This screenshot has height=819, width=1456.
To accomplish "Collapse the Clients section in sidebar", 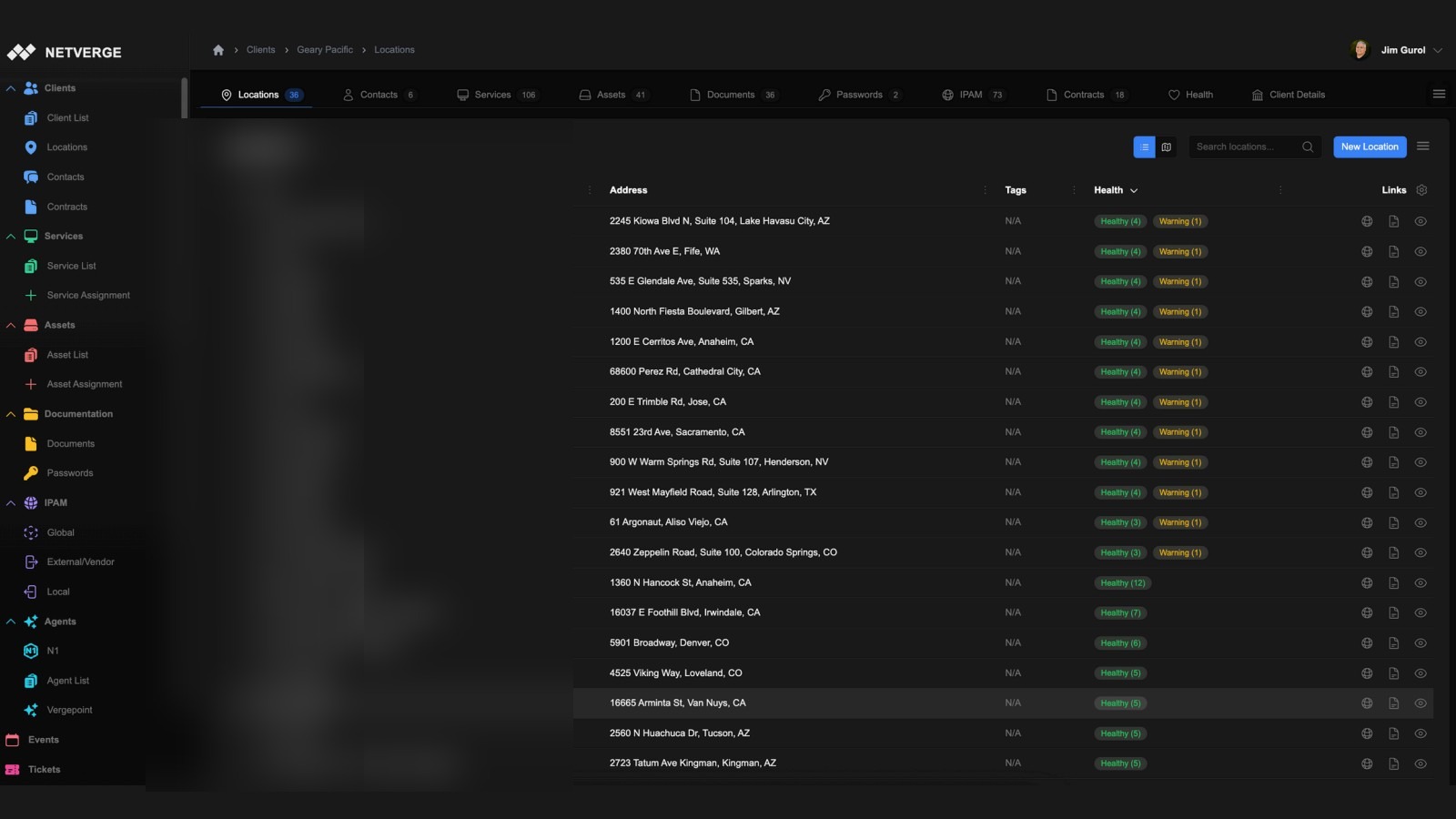I will [11, 88].
